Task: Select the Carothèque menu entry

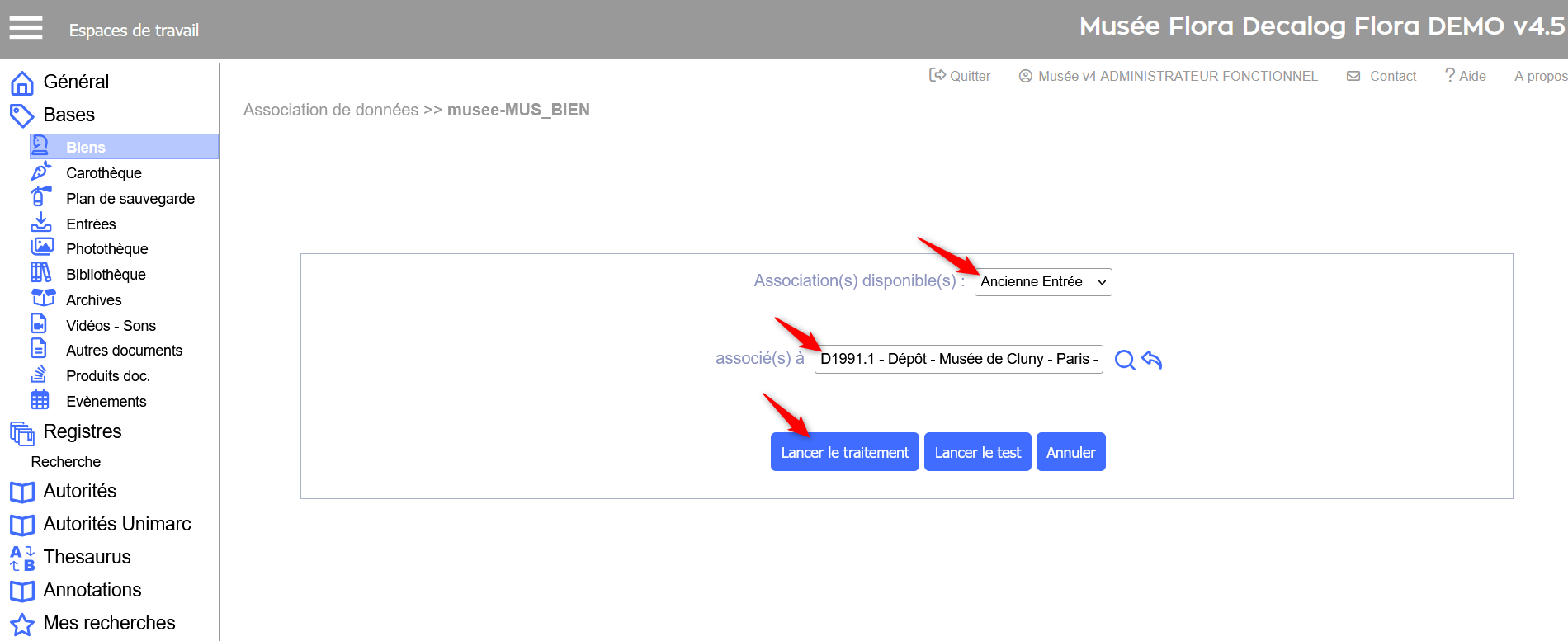Action: [x=103, y=173]
